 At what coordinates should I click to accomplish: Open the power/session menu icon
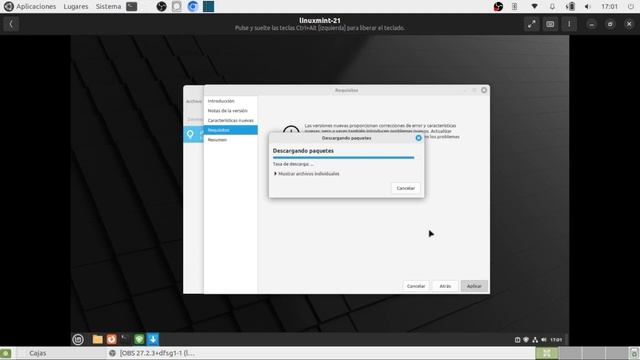(x=631, y=7)
